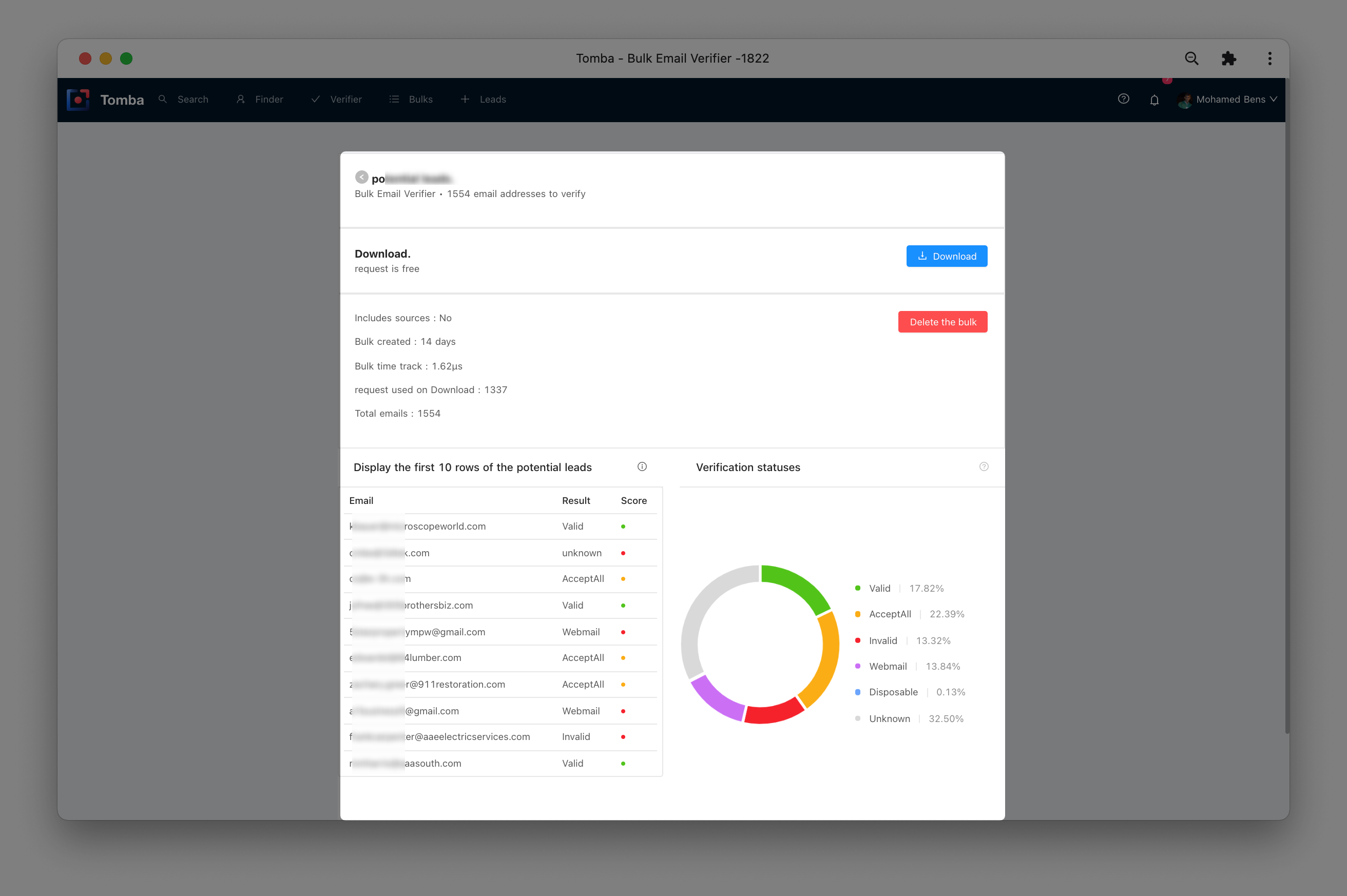Viewport: 1347px width, 896px height.
Task: Click the Delete the bulk button
Action: [942, 321]
